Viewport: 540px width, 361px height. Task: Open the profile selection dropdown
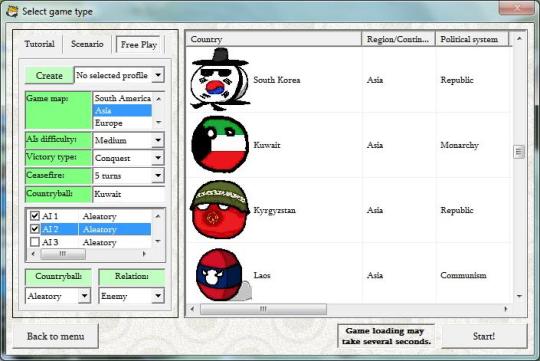coord(158,75)
